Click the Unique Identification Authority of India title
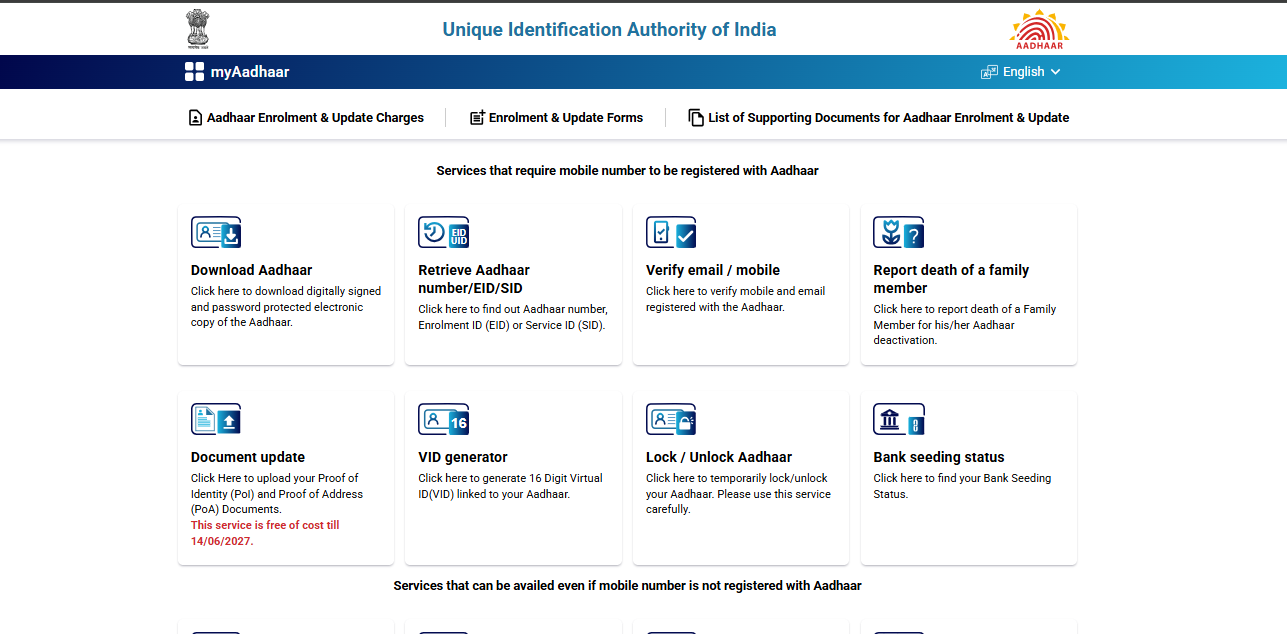Viewport: 1287px width, 634px height. coord(609,29)
